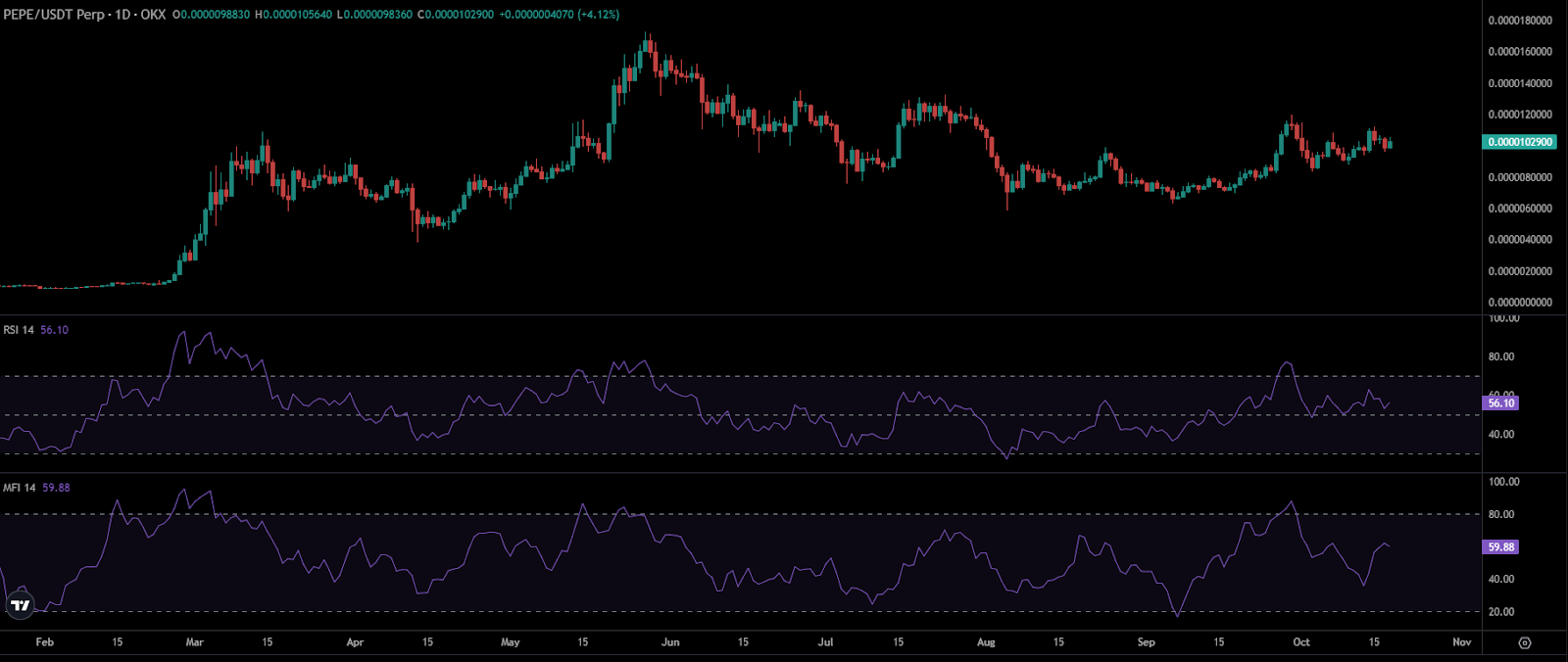This screenshot has width=1568, height=662.
Task: Click Aug on the time axis
Action: 986,642
